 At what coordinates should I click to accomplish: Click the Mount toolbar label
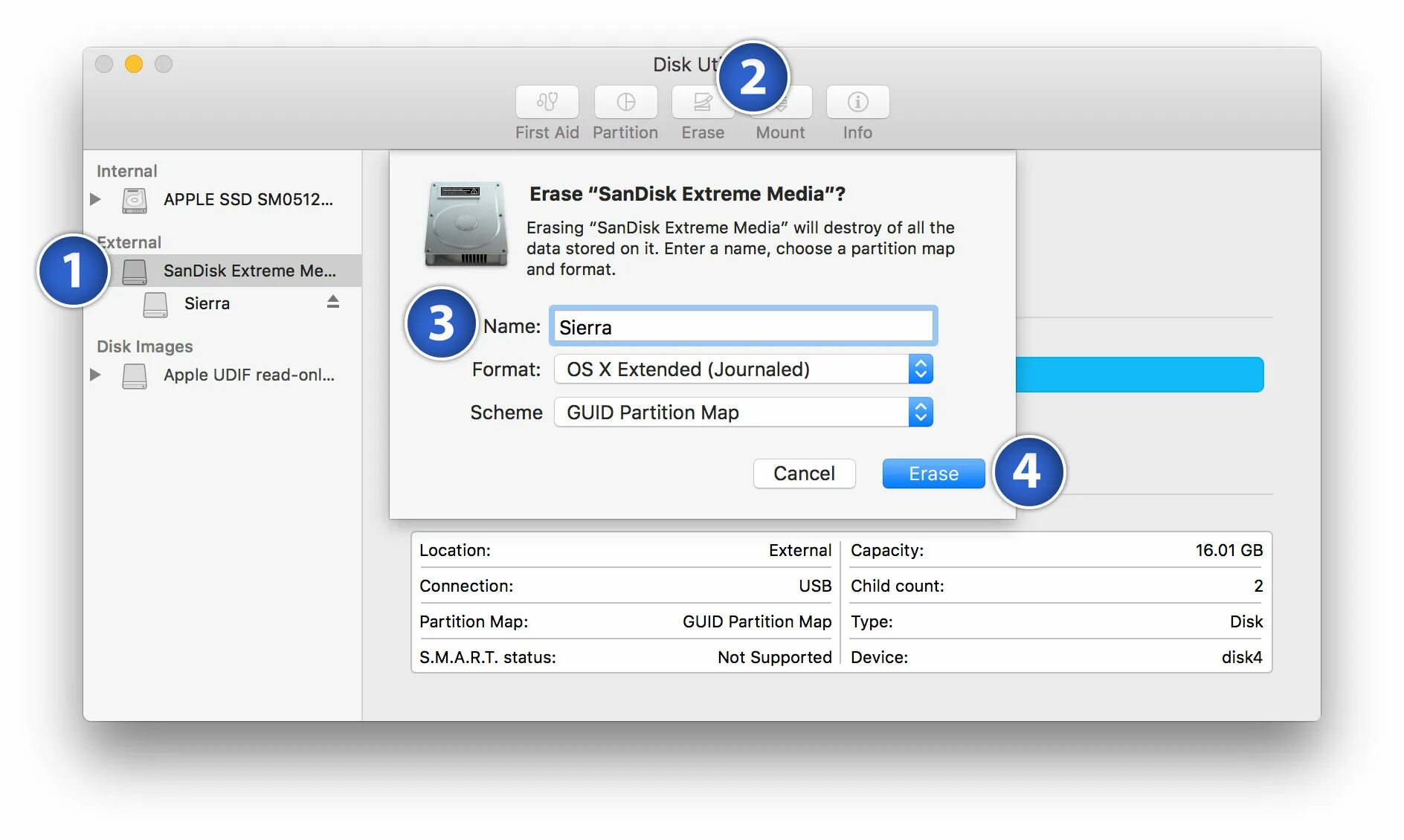pyautogui.click(x=780, y=132)
